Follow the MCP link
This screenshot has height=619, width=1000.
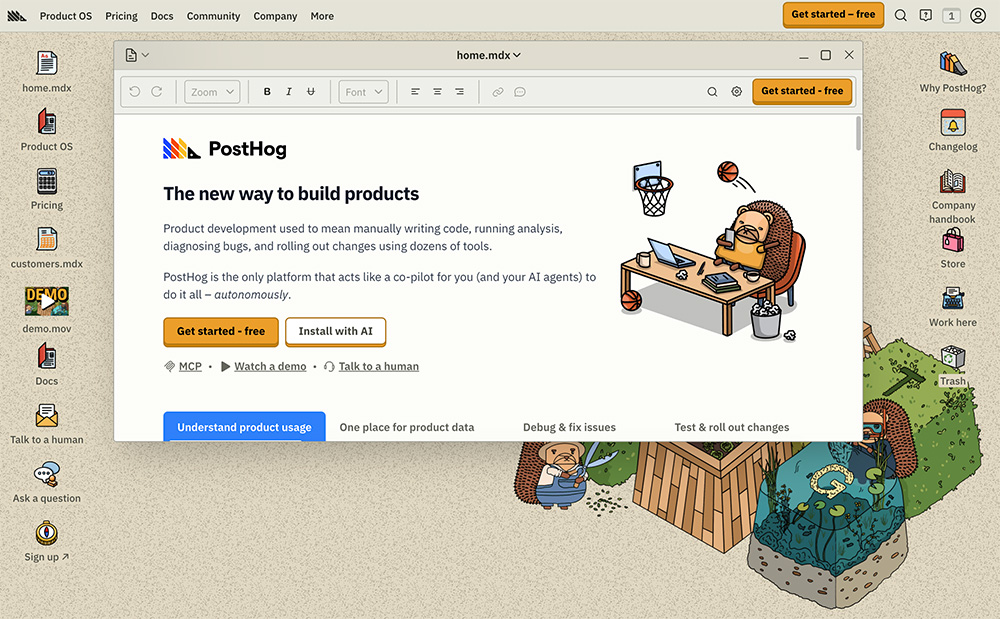[190, 367]
